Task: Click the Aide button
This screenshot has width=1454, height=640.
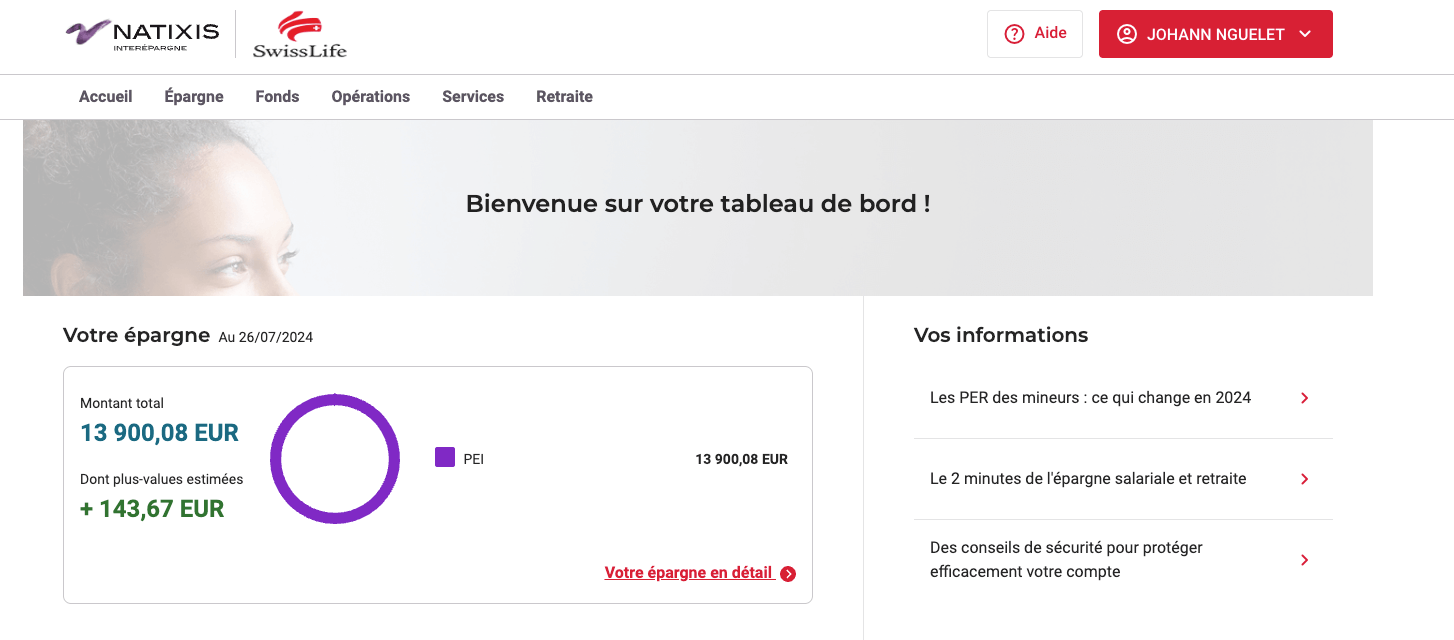Action: coord(1035,34)
